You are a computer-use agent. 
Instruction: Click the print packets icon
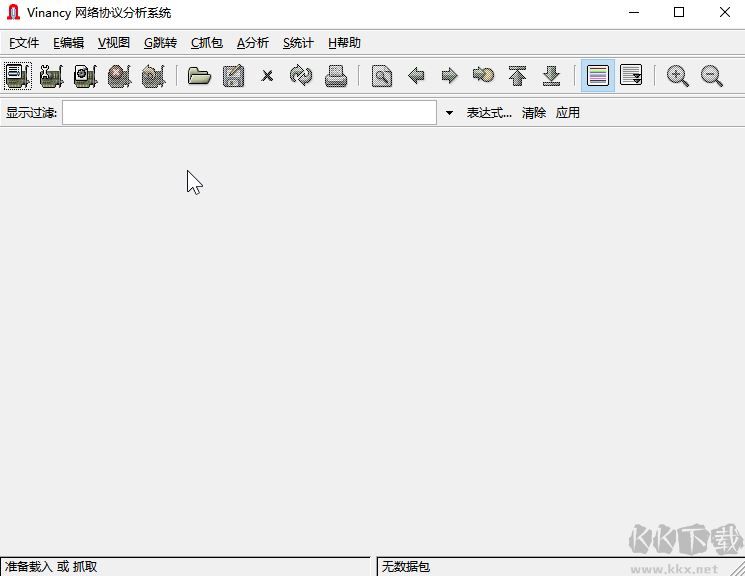point(335,76)
